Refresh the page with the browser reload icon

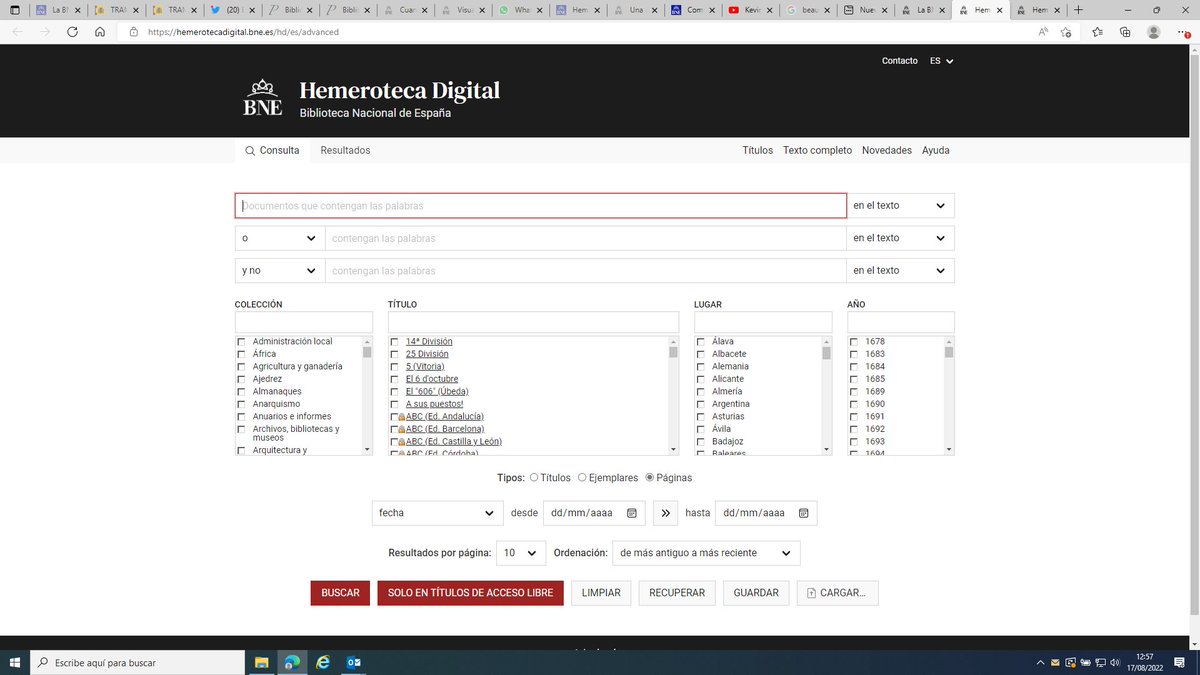(x=71, y=31)
